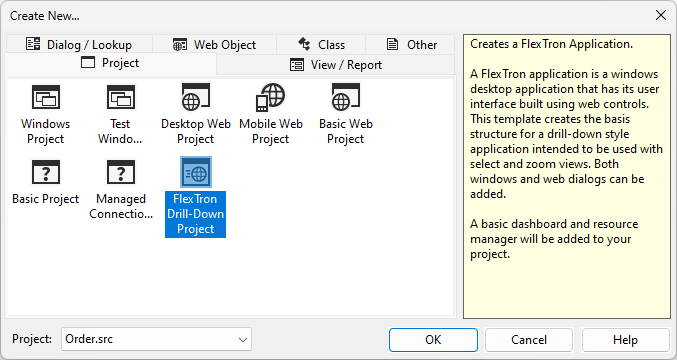Click the 'Mobile Web Project' label
Screen dimensions: 677x360
pos(271,131)
